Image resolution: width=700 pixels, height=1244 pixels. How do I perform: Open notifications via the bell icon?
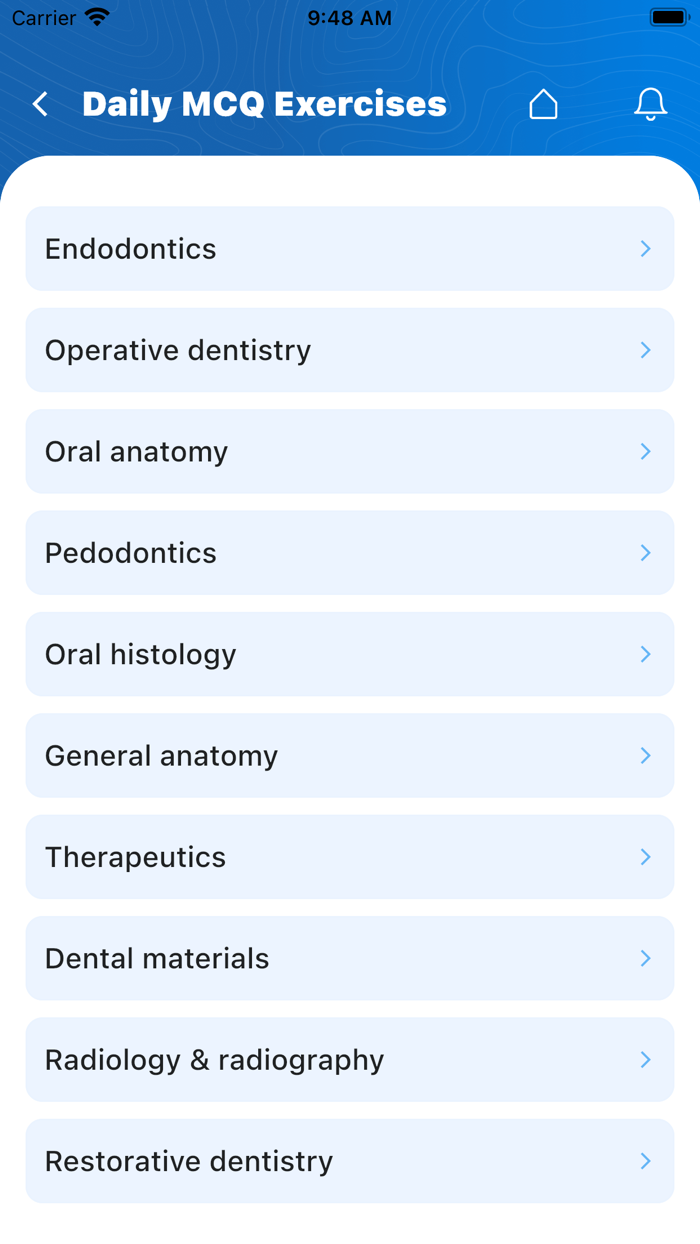(650, 103)
